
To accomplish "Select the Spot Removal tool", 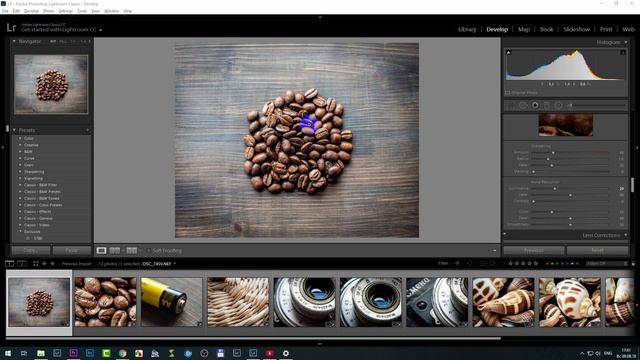I will (523, 105).
